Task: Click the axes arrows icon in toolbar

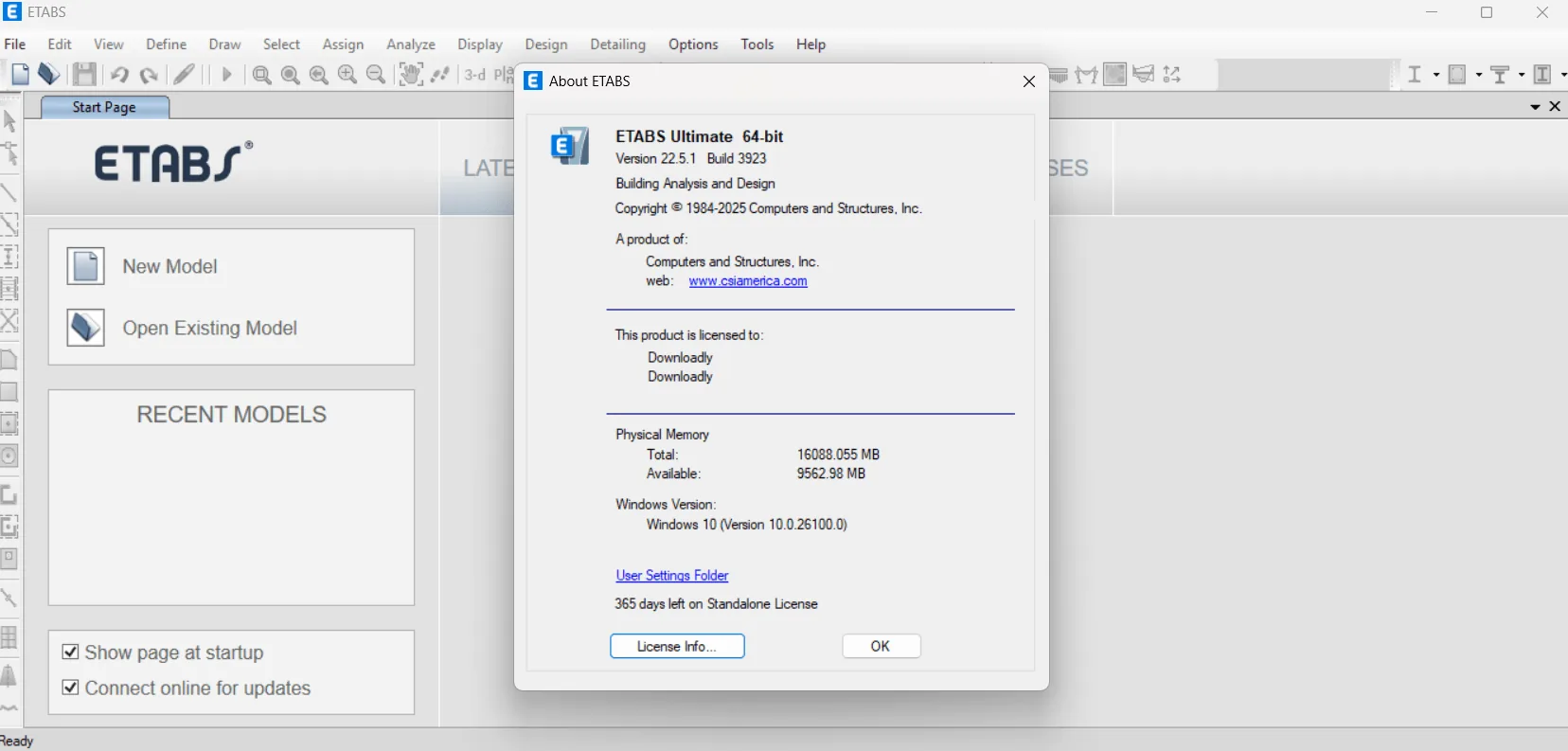Action: (x=1172, y=75)
